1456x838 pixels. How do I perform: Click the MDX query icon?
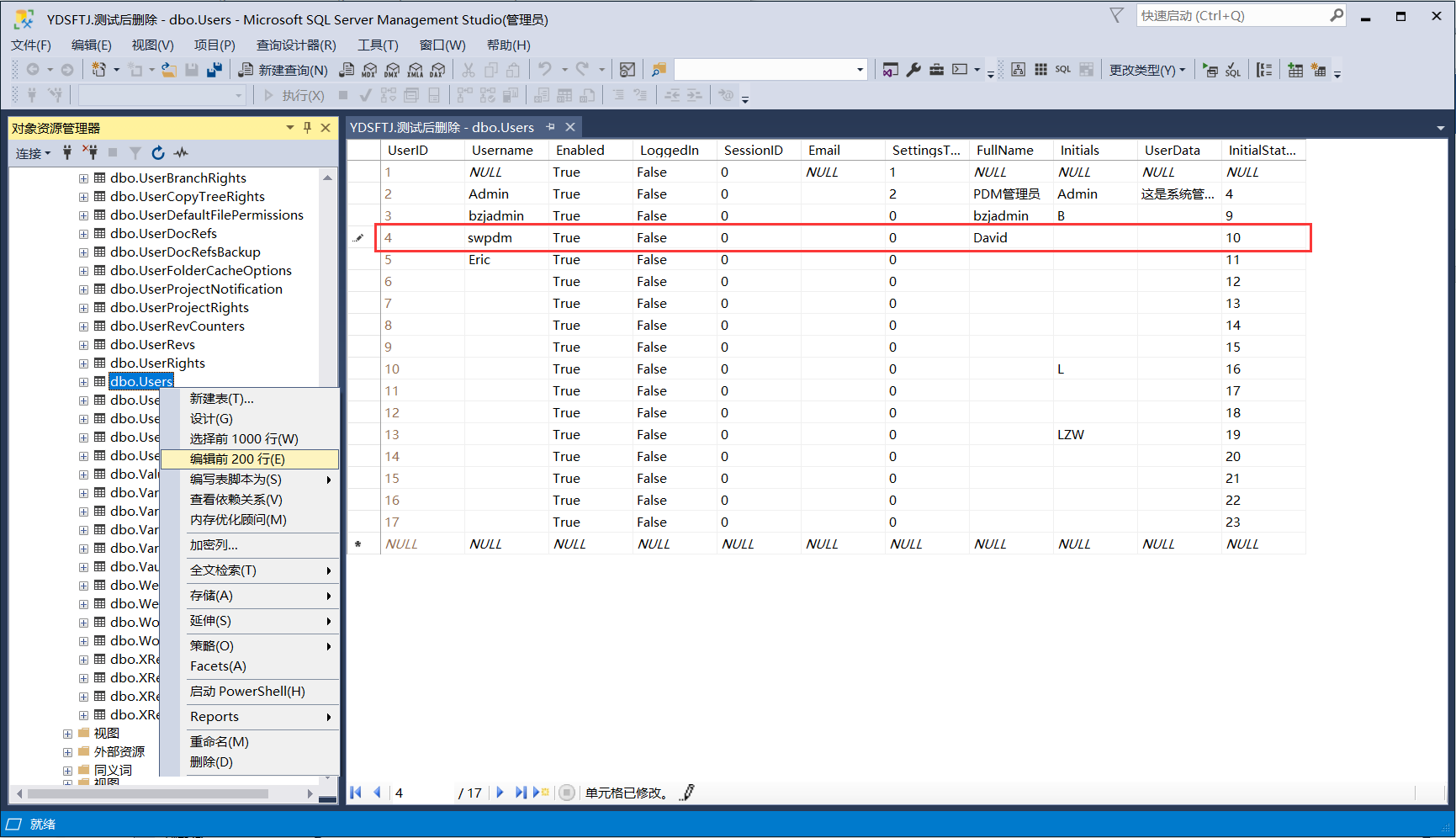coord(369,70)
